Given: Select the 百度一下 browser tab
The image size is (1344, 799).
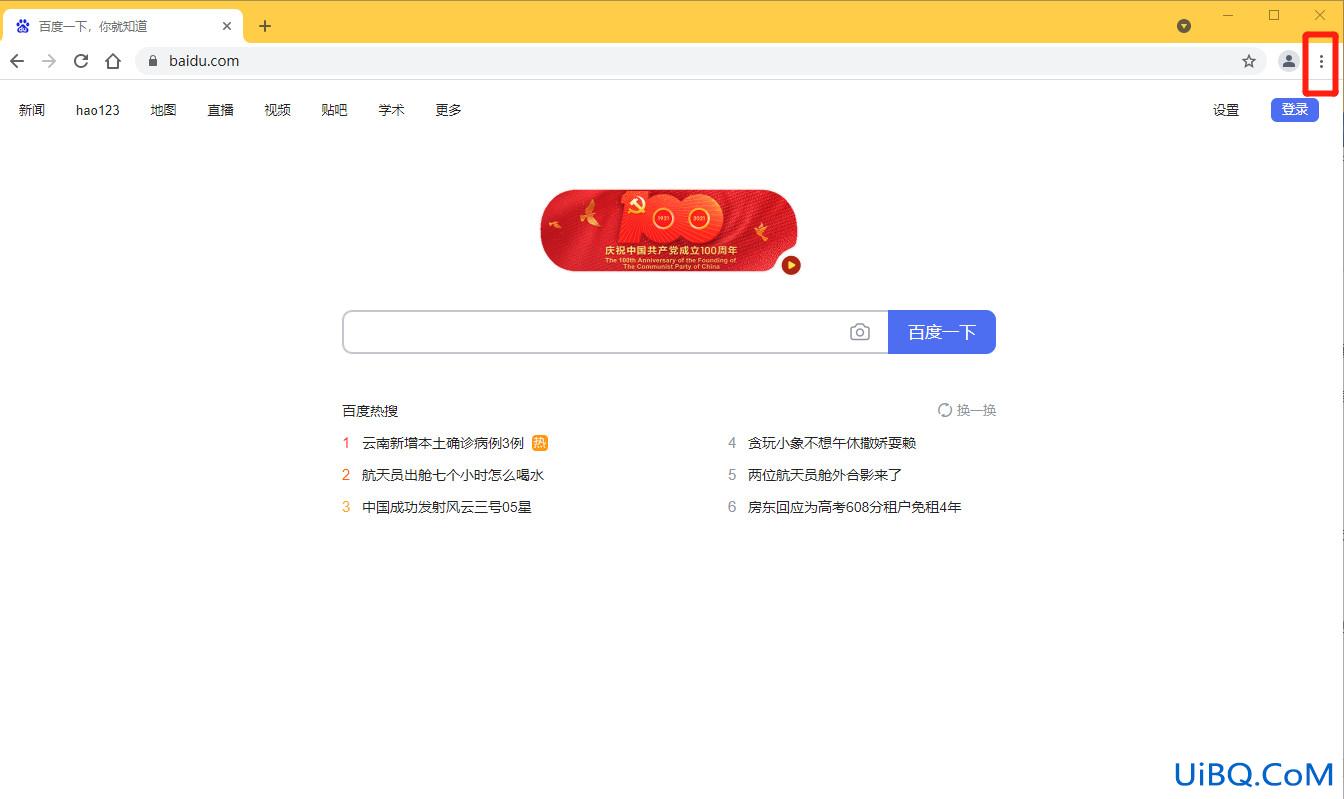Looking at the screenshot, I should click(122, 26).
